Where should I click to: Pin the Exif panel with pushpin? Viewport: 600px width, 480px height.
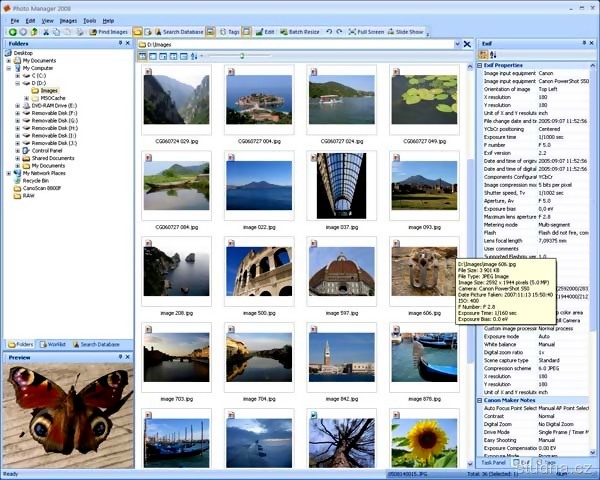(586, 44)
